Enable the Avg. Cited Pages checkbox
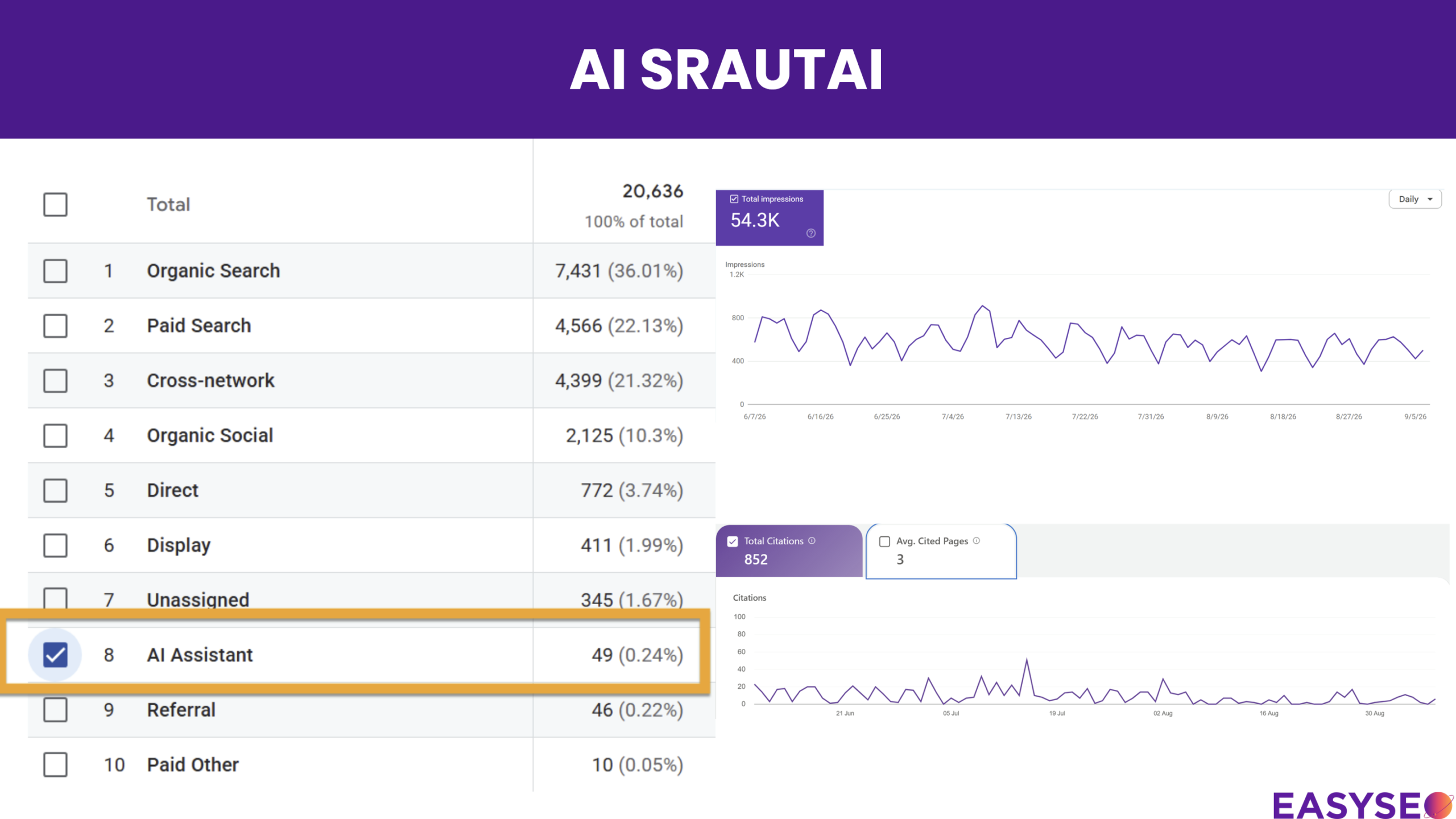The image size is (1456, 819). point(884,541)
